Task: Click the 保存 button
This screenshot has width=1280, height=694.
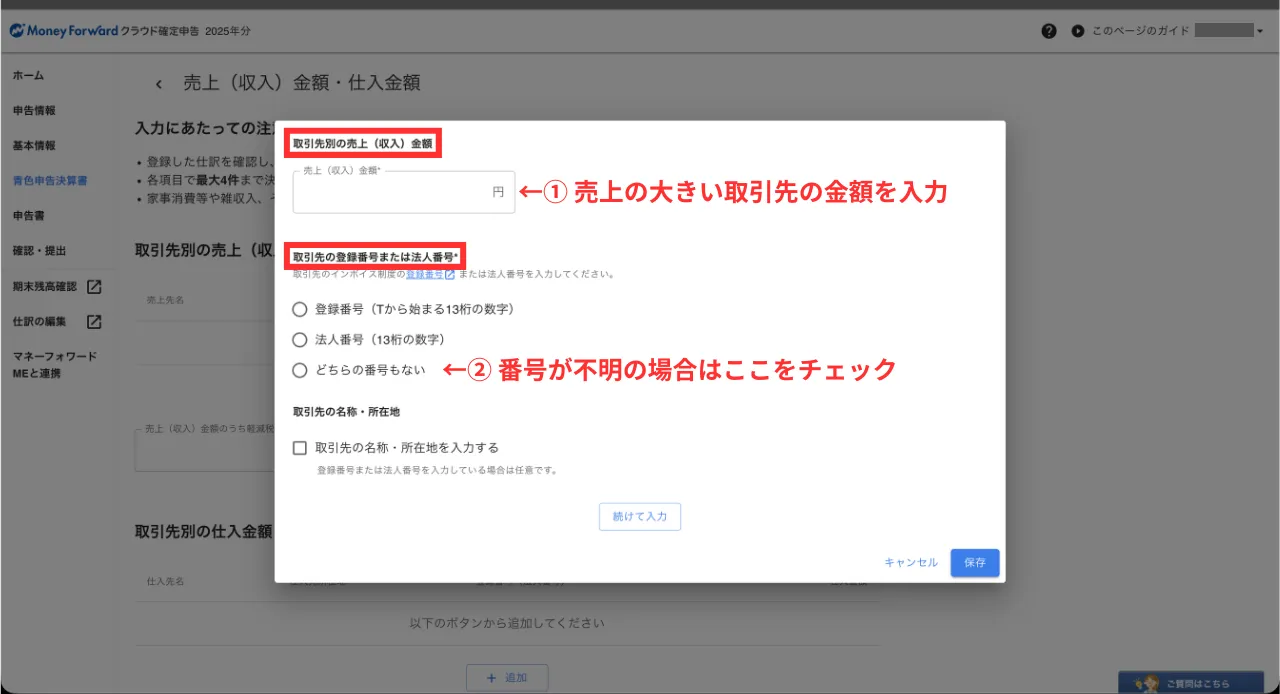Action: 974,563
